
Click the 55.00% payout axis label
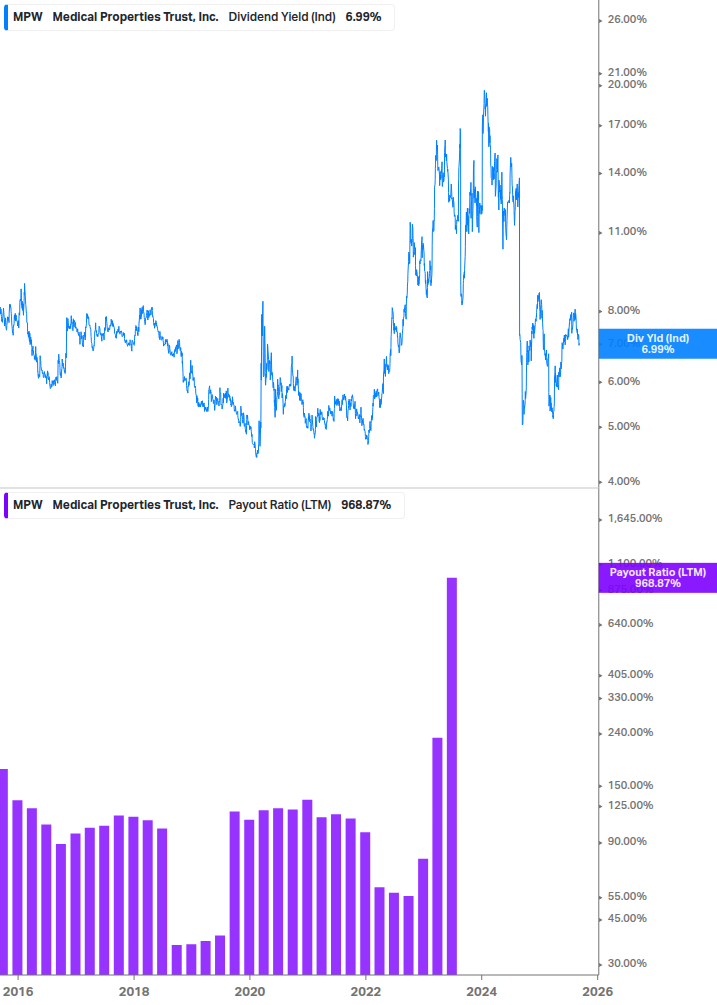(x=627, y=897)
